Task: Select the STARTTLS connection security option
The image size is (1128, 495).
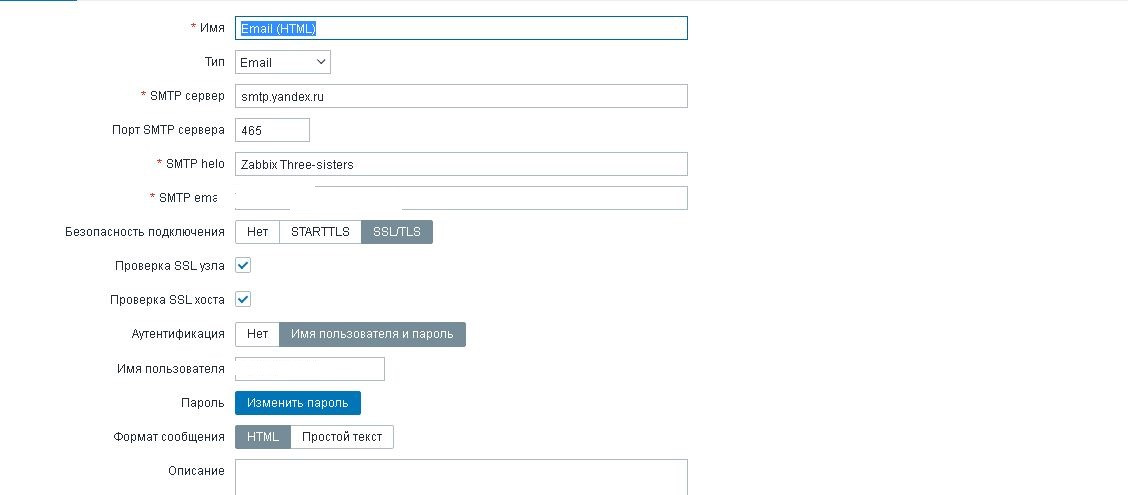Action: (320, 232)
